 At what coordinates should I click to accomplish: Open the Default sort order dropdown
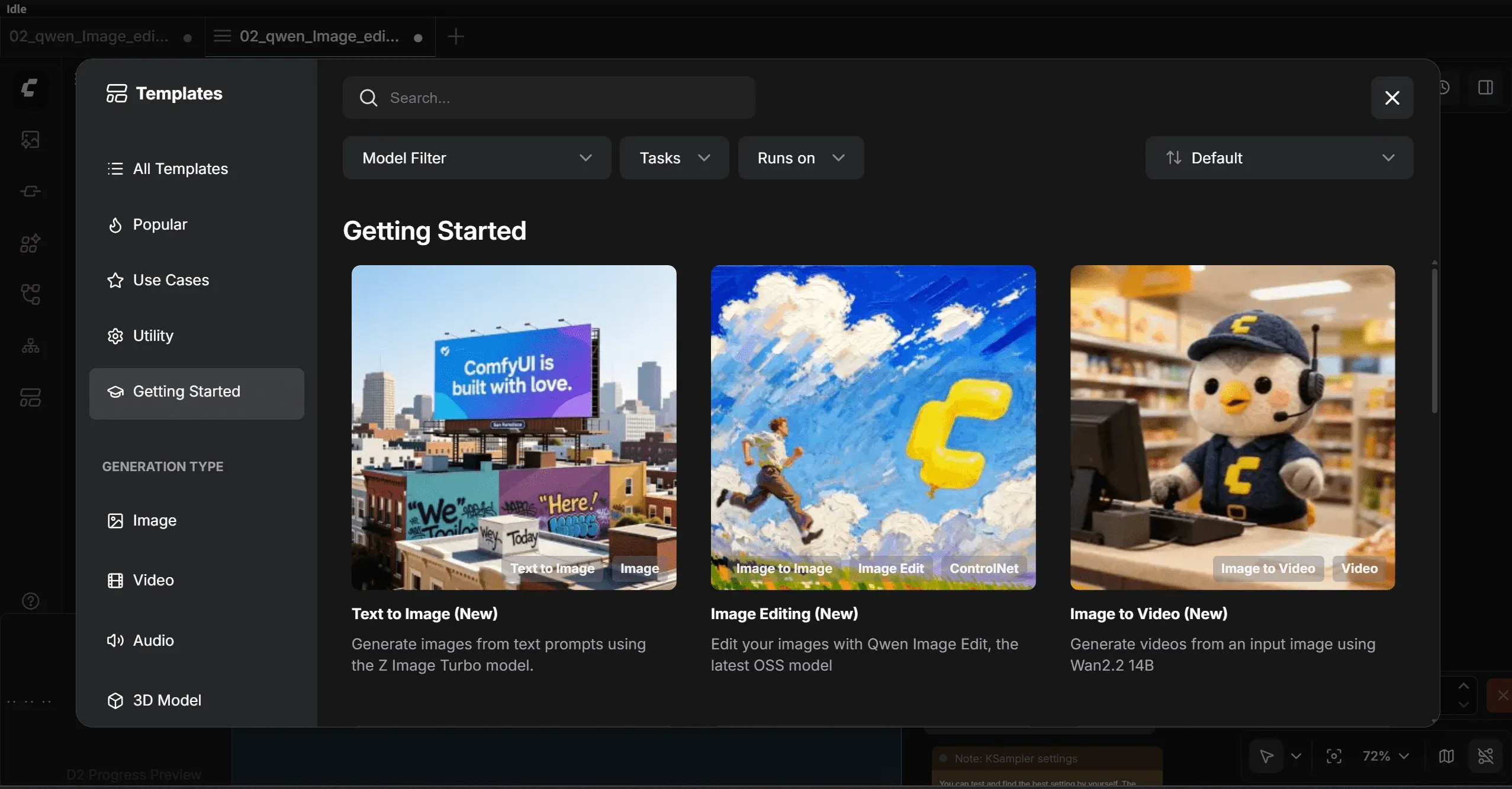pos(1279,158)
